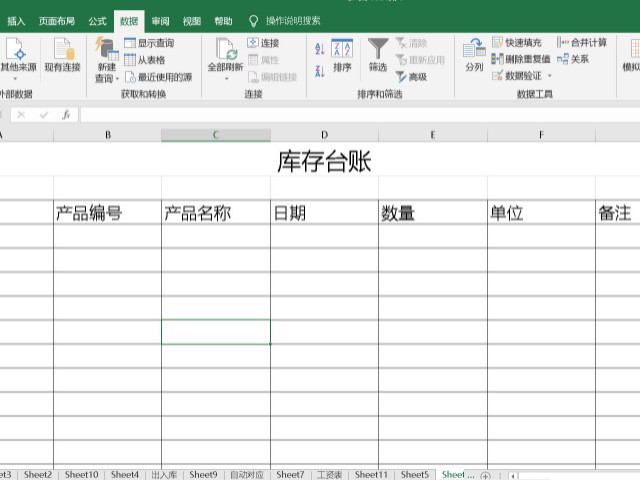This screenshot has height=480, width=640.
Task: Open the Sheet9 worksheet tab
Action: pyautogui.click(x=203, y=475)
